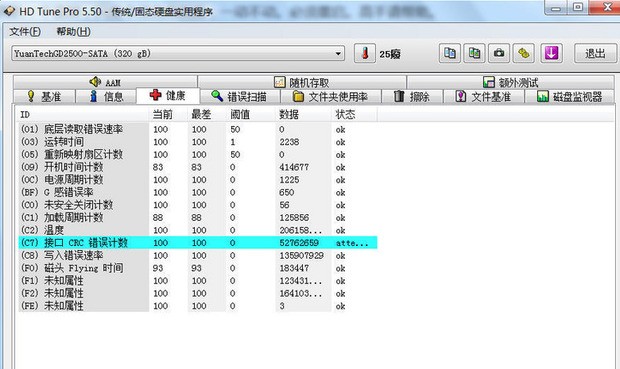Click data value 135907929
This screenshot has height=369, width=620.
point(301,255)
